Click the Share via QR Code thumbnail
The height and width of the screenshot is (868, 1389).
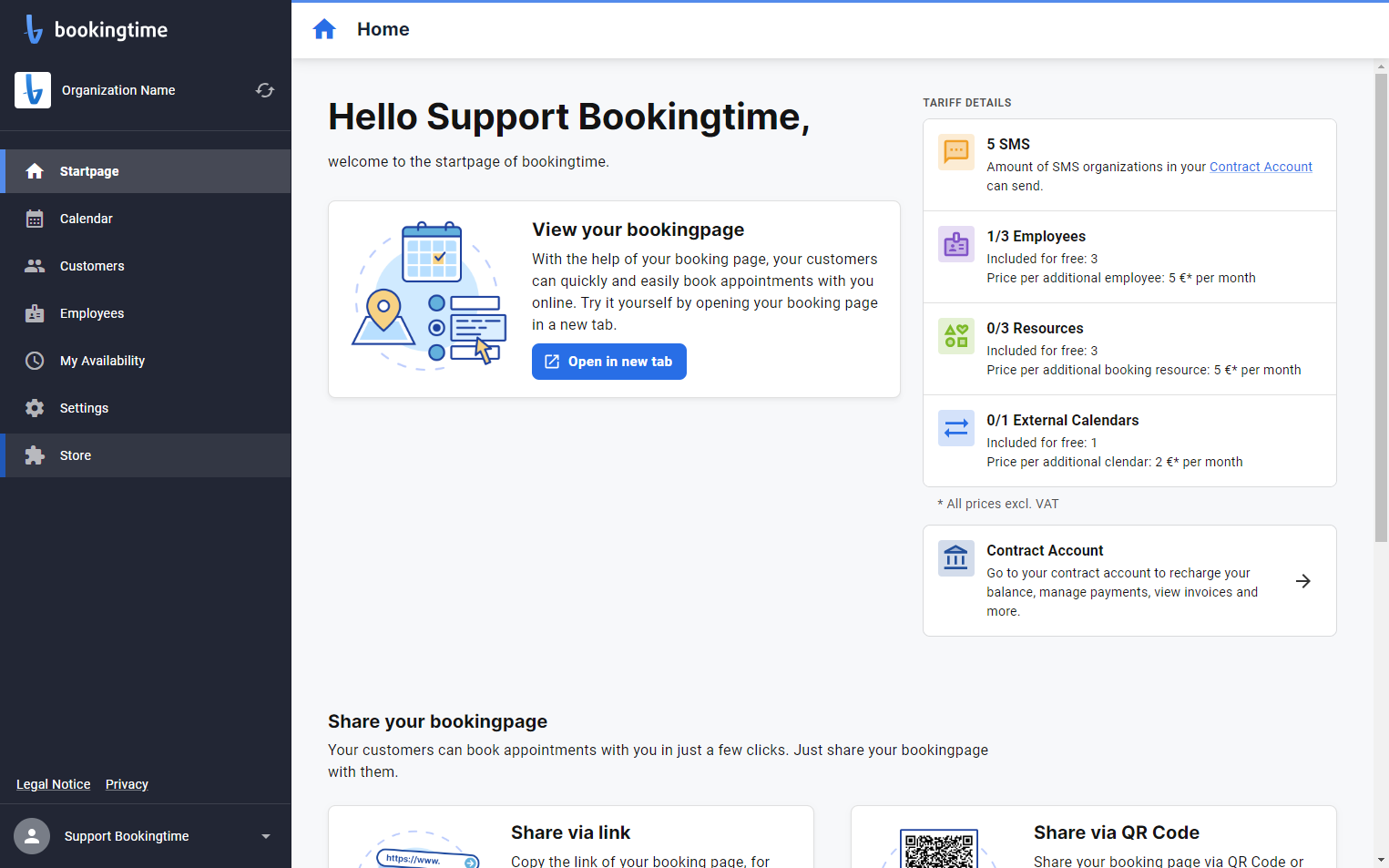[x=939, y=848]
